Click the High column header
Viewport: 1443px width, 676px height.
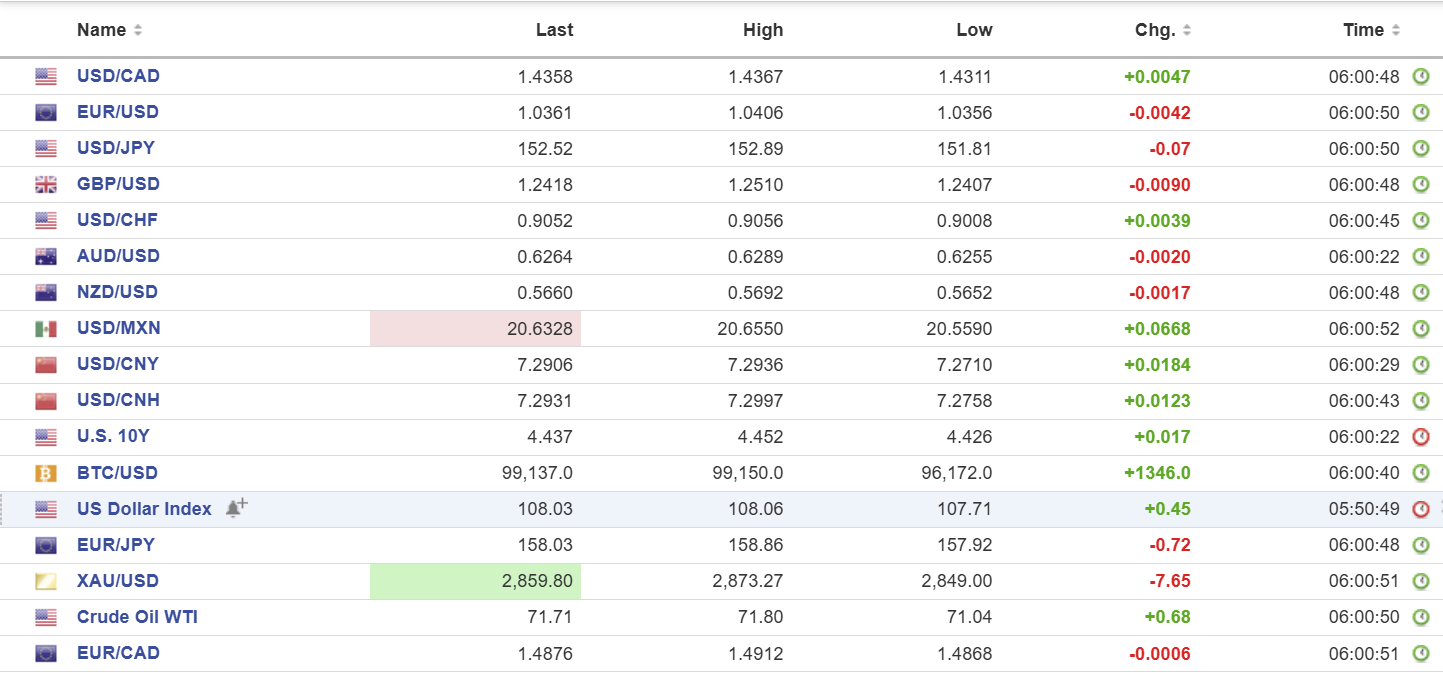[x=763, y=30]
